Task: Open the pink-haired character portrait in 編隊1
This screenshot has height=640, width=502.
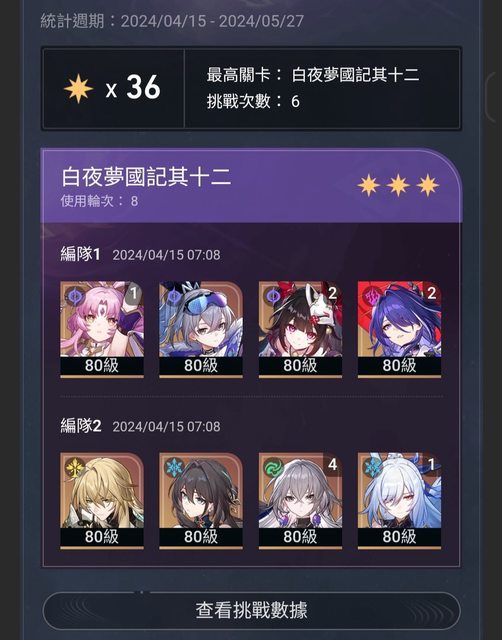Action: [x=102, y=329]
